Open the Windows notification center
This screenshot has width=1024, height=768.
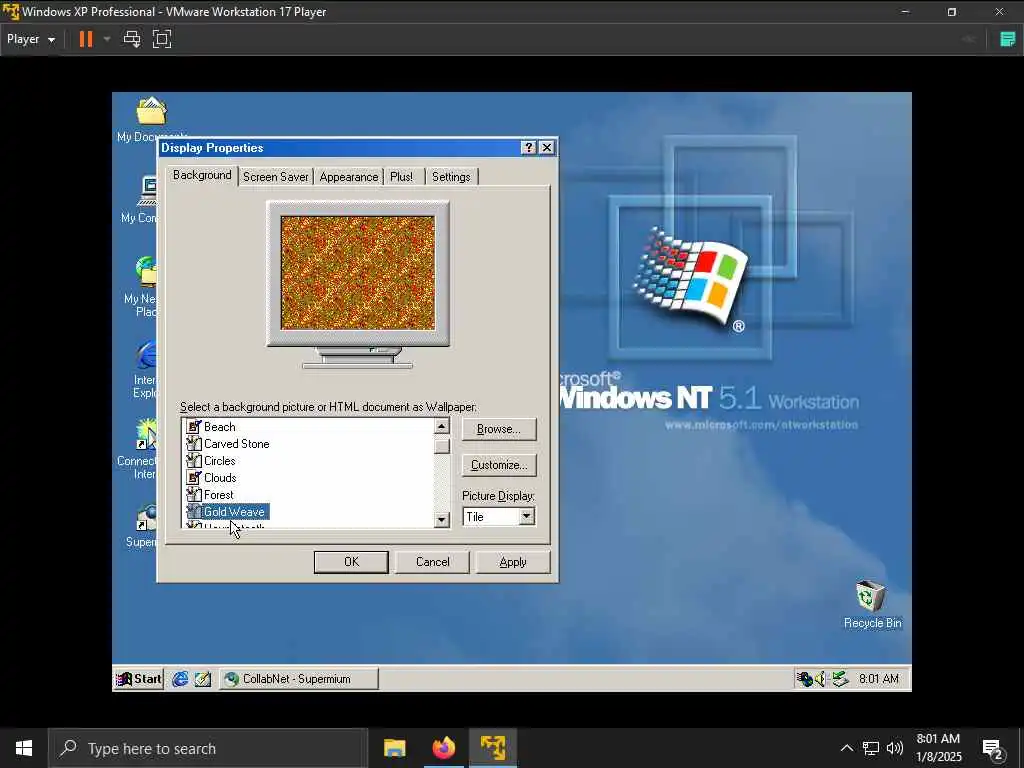[x=993, y=750]
